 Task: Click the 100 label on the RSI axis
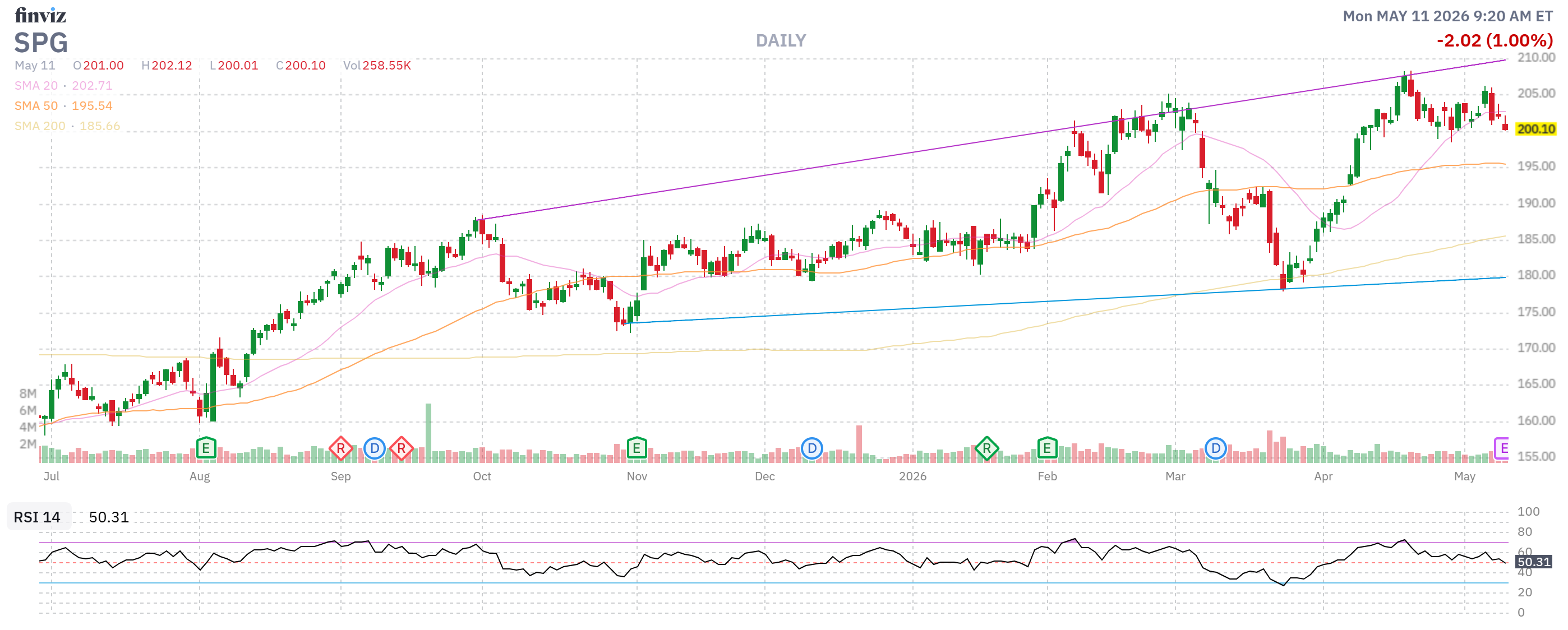(1528, 511)
